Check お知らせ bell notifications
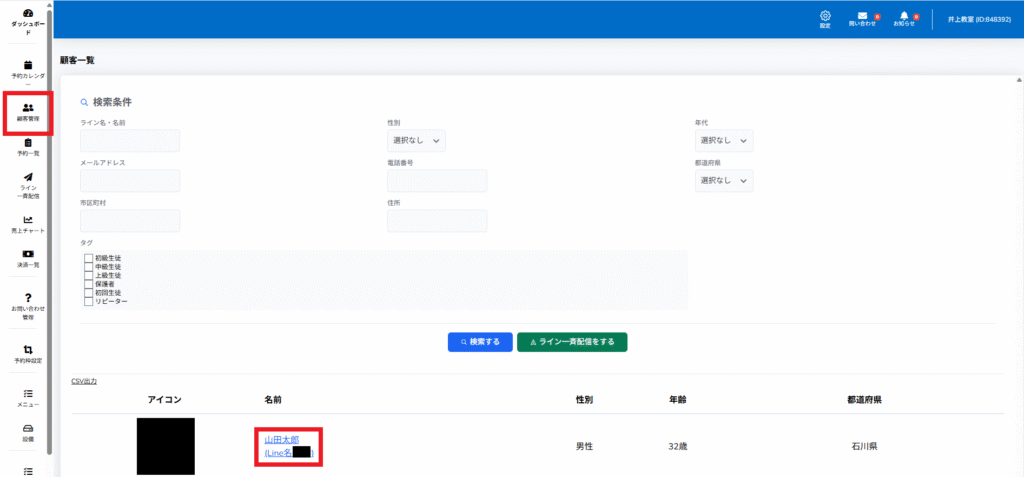The width and height of the screenshot is (1024, 477). coord(904,16)
